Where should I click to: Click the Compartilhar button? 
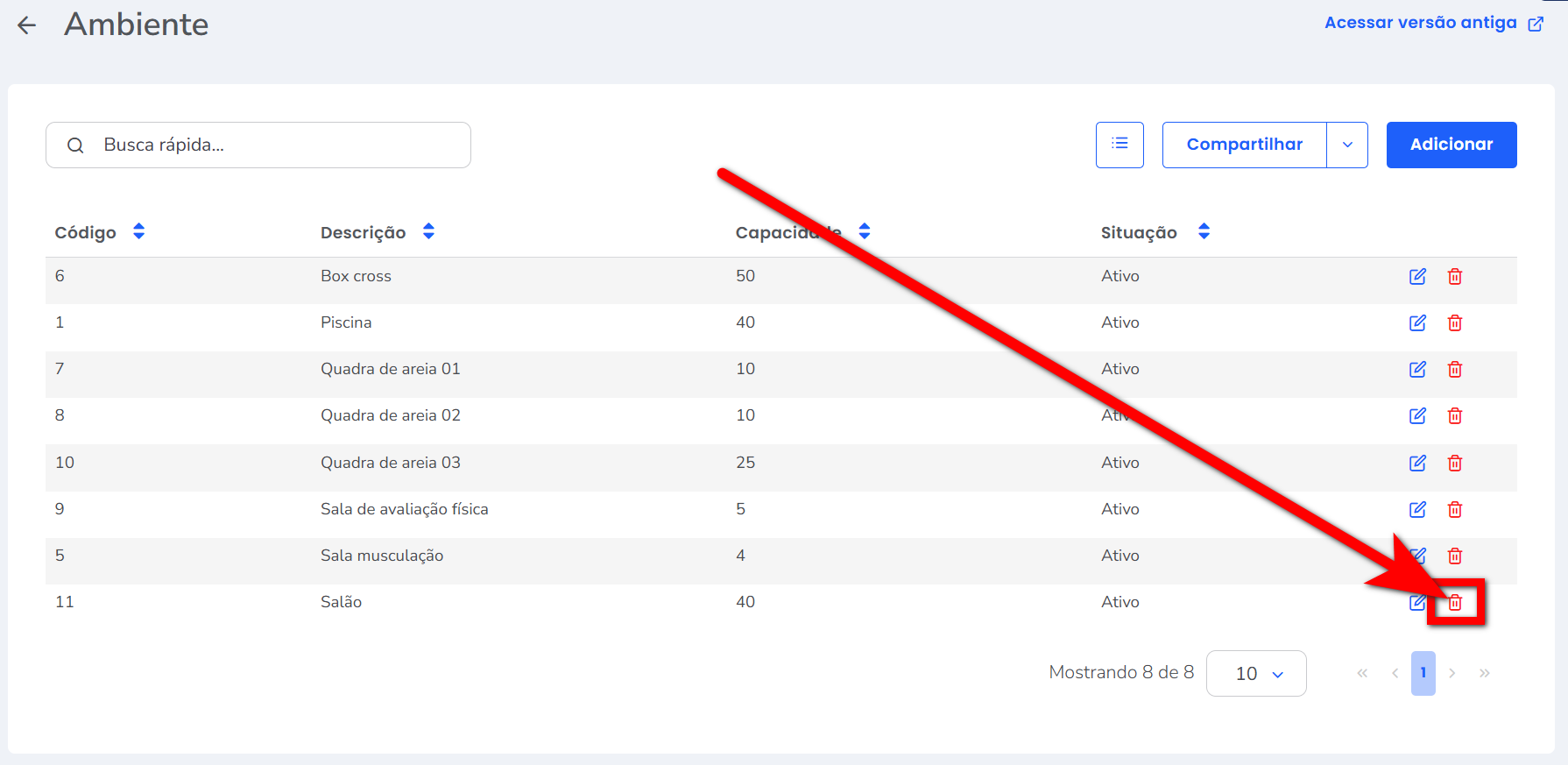(1244, 145)
